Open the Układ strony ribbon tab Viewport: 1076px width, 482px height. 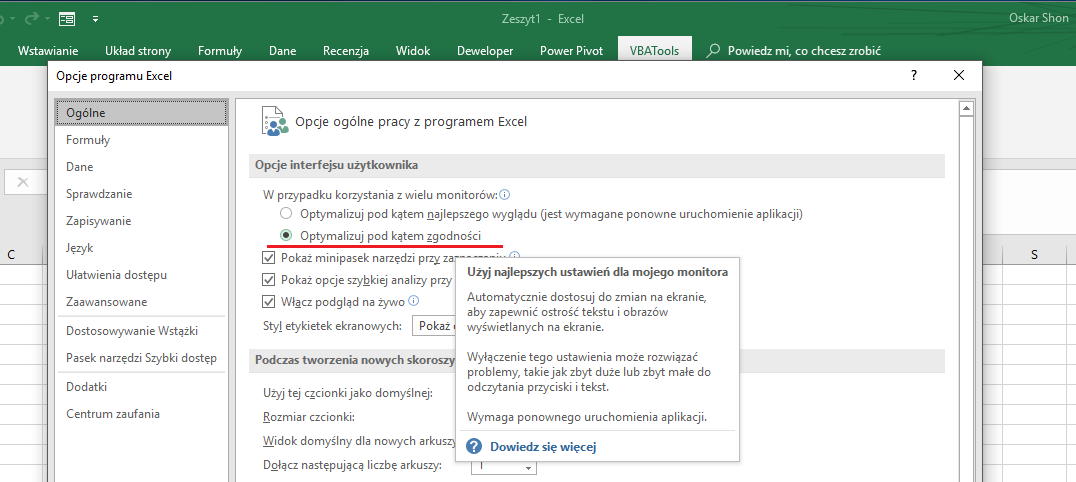138,50
